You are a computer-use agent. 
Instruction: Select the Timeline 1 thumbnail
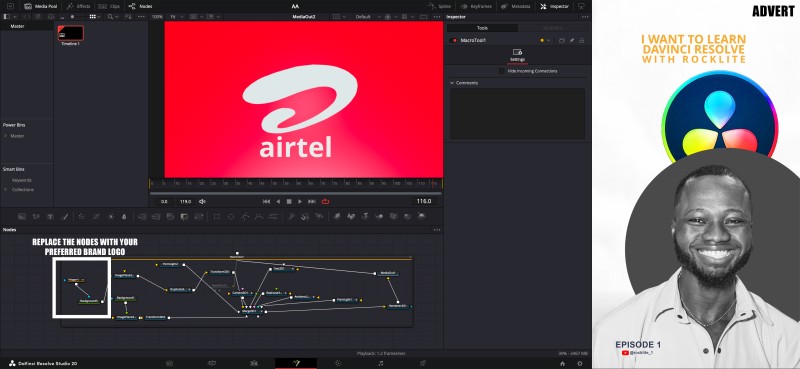(x=70, y=33)
